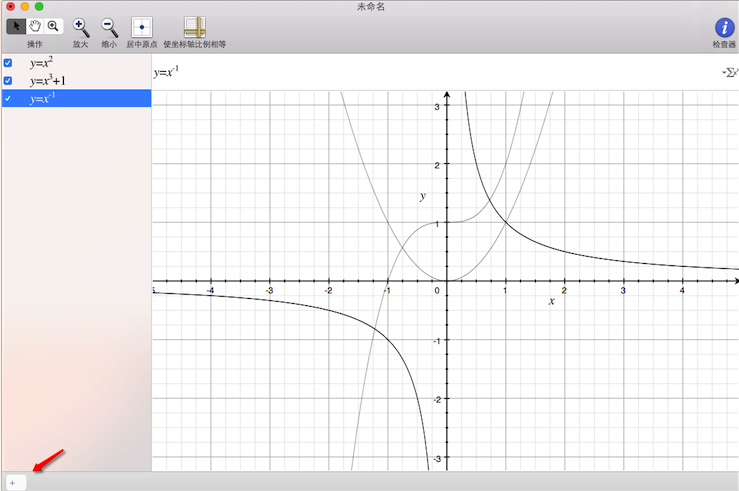Toggle the y=x⁻¹ equation checkbox

[x=8, y=98]
